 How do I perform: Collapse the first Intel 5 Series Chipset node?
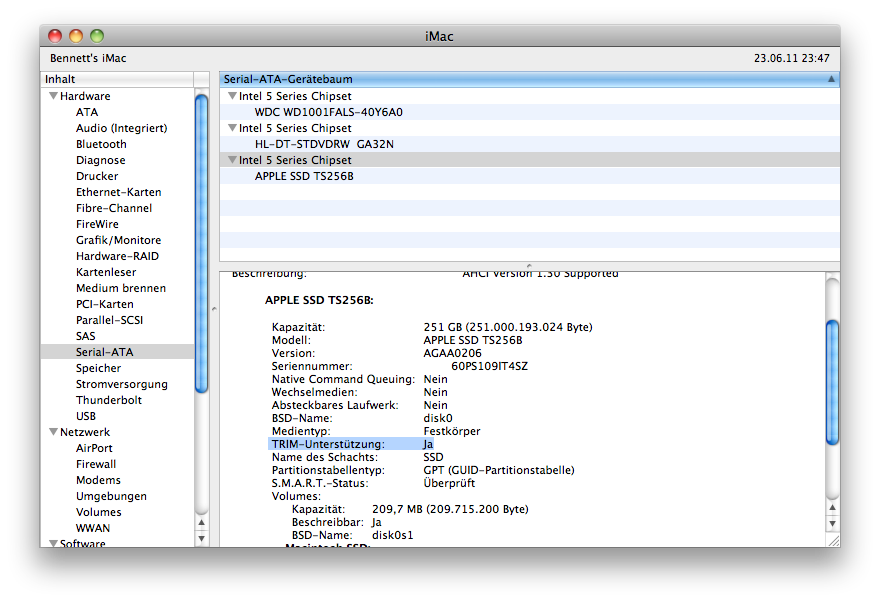[x=232, y=96]
